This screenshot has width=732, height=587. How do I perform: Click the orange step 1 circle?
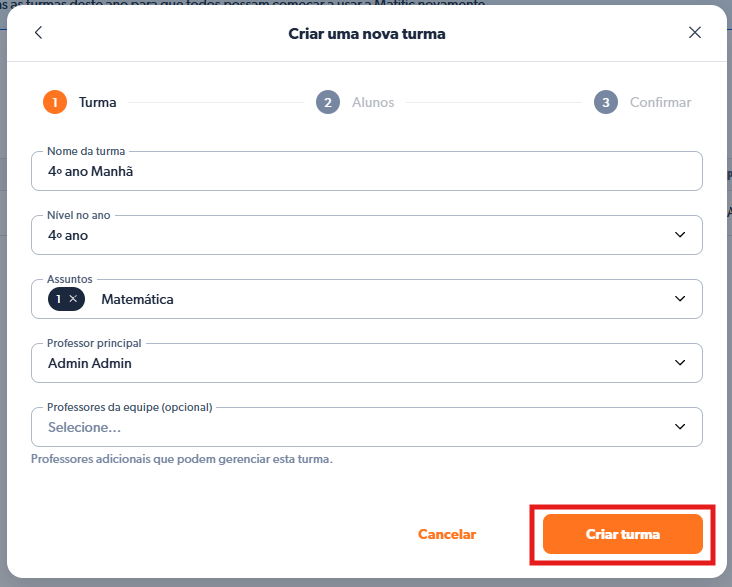54,102
